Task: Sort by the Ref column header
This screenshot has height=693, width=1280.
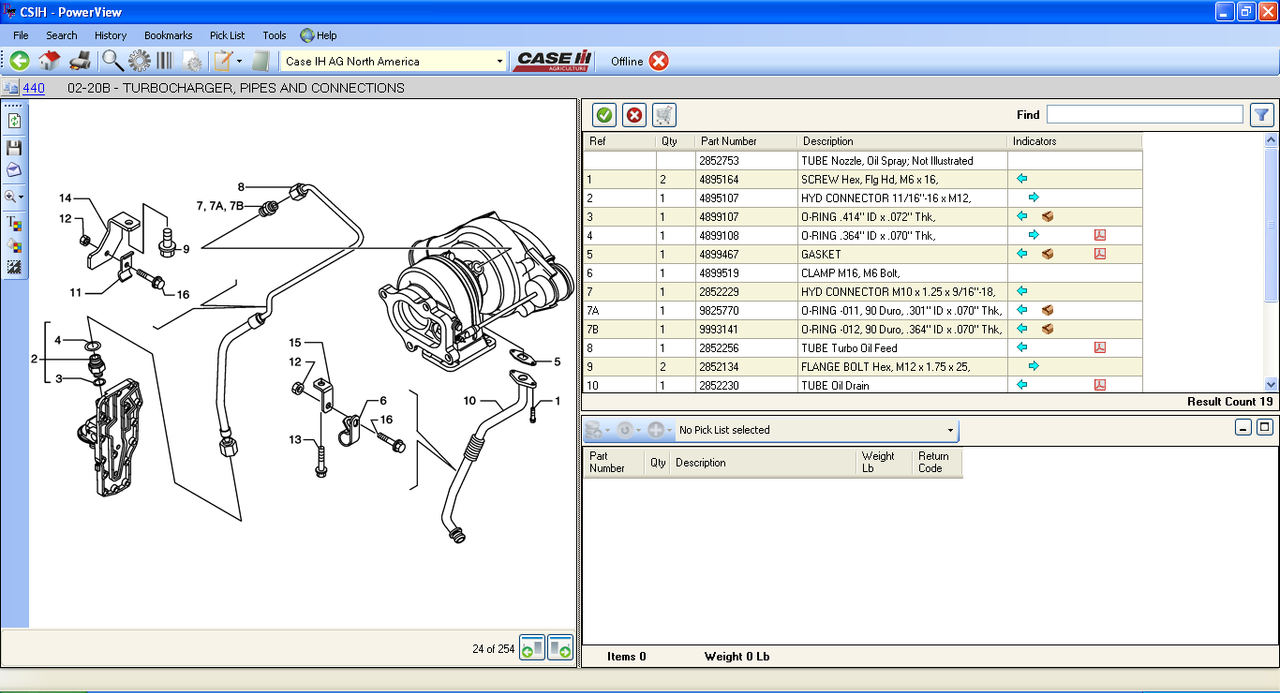Action: (x=620, y=141)
